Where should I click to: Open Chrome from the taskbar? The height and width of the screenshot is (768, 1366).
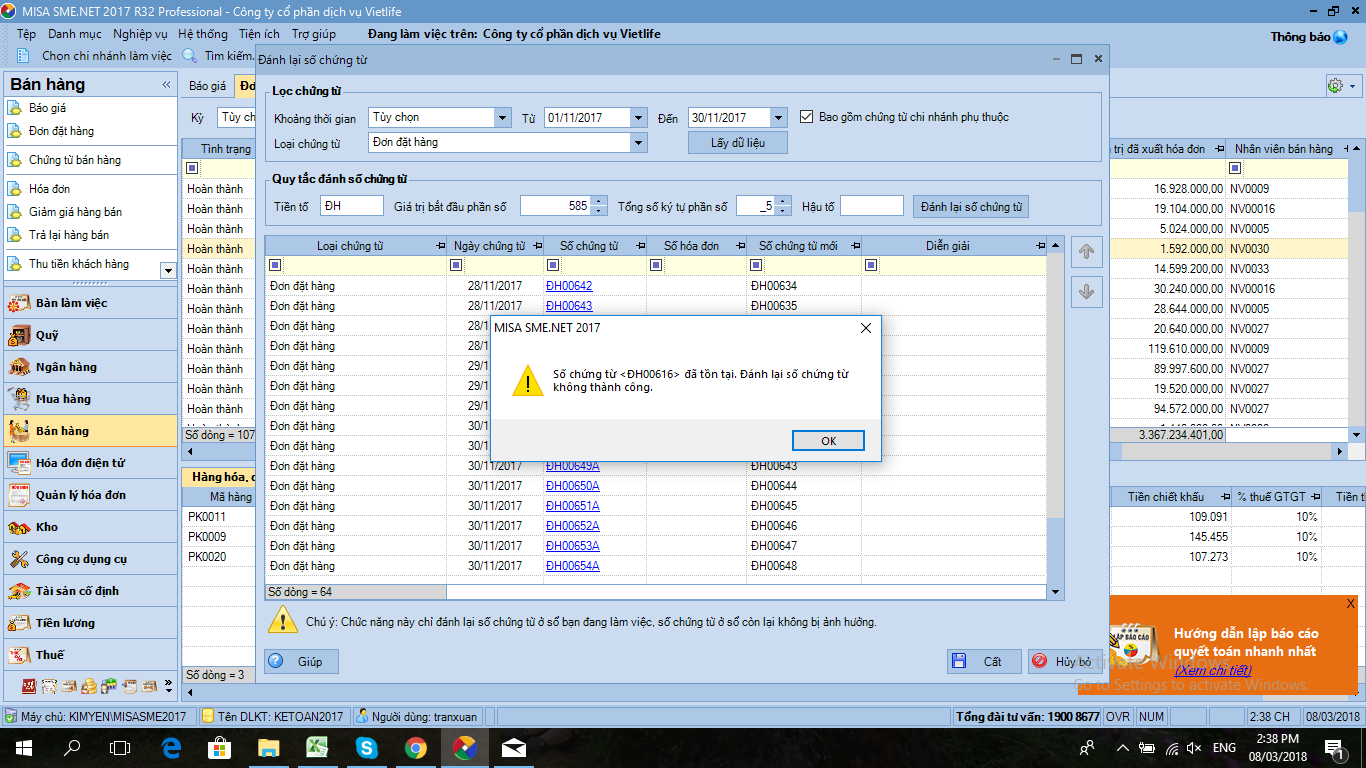click(415, 747)
